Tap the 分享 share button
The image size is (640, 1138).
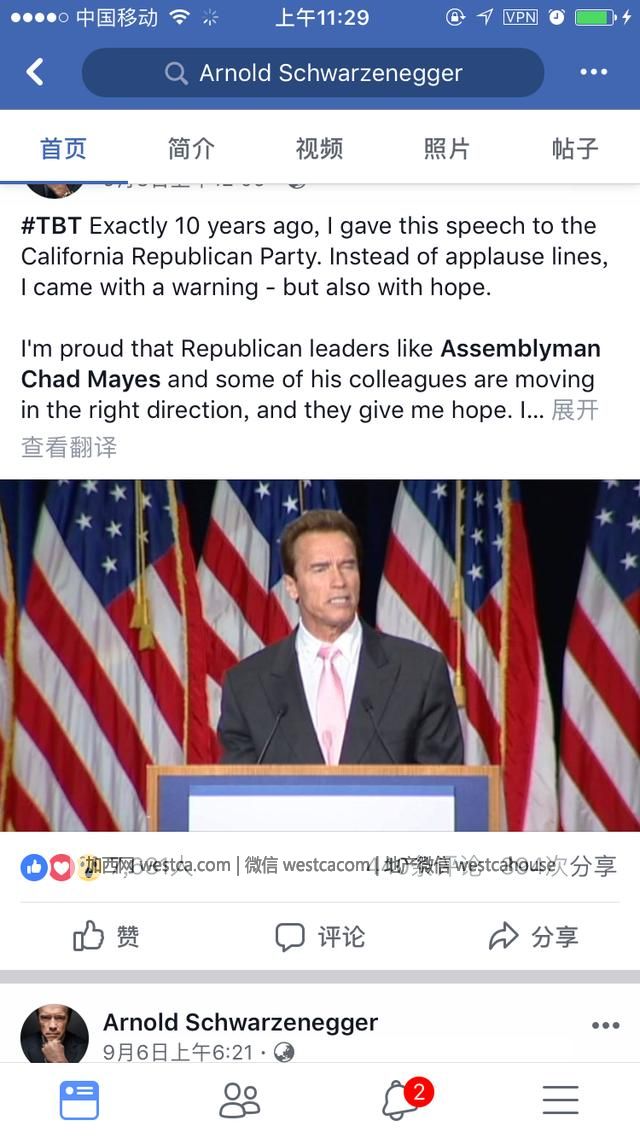click(x=533, y=937)
